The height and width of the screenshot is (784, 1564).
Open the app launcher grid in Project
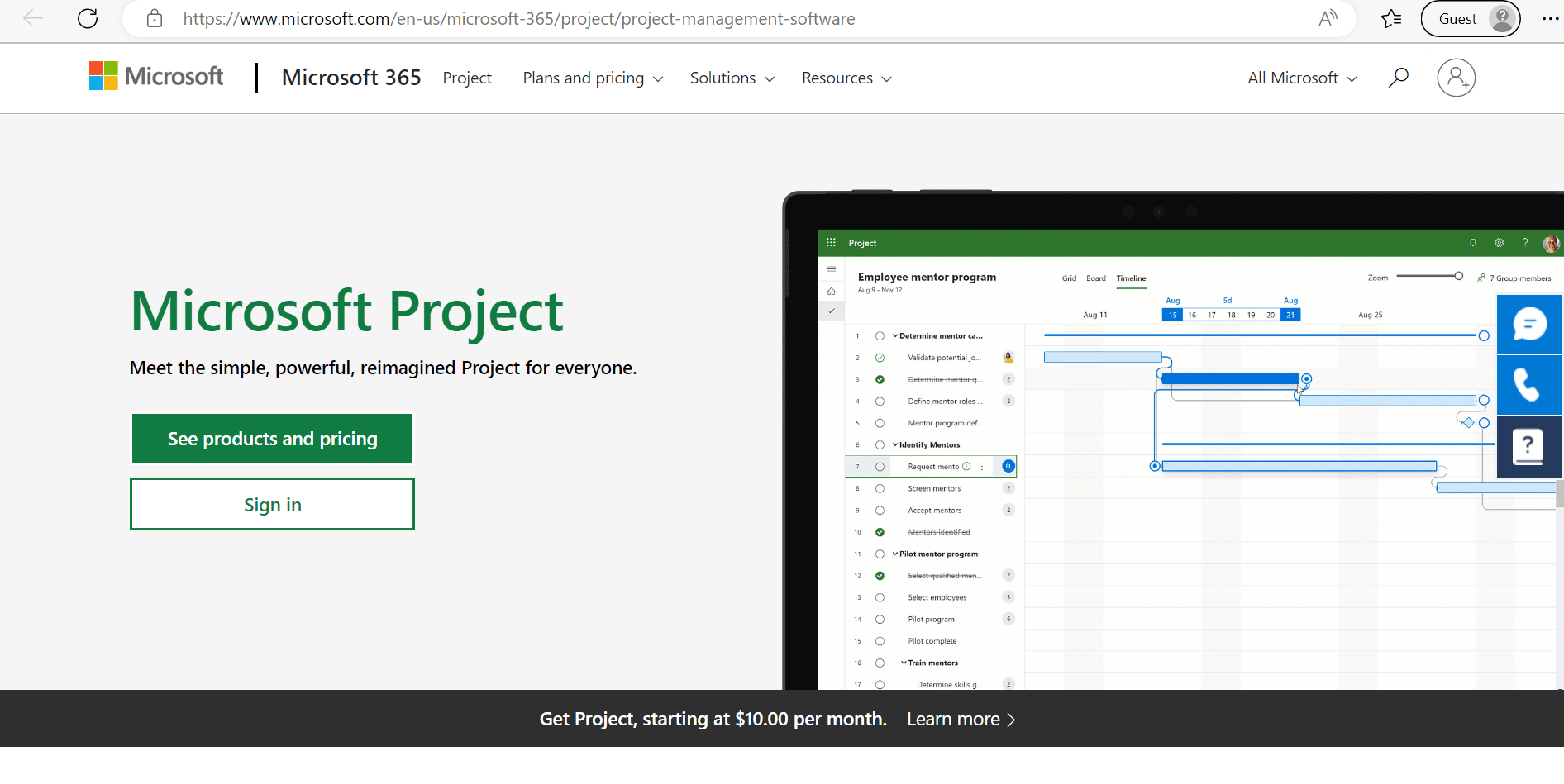831,243
